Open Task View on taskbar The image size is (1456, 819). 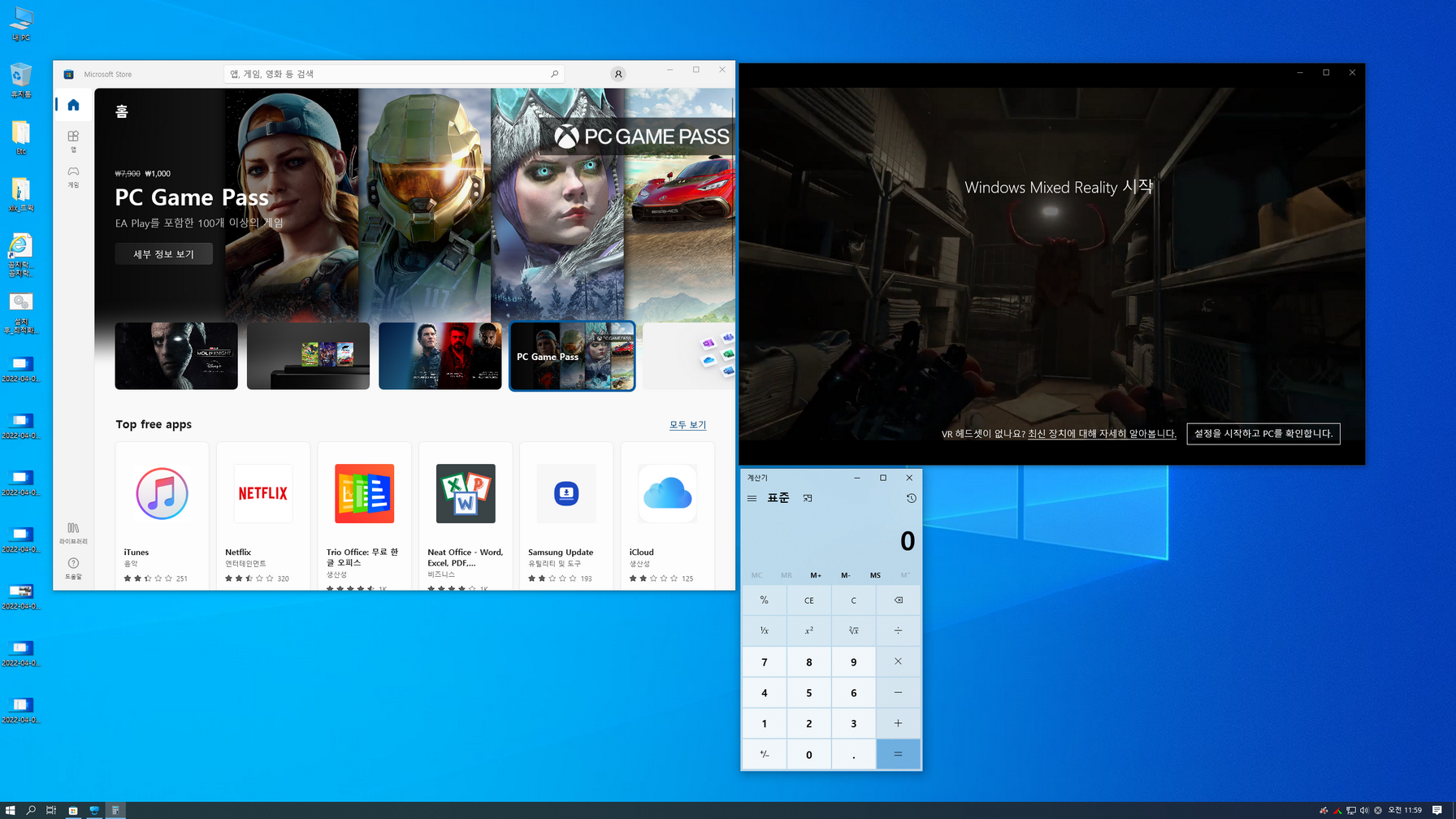tap(51, 810)
